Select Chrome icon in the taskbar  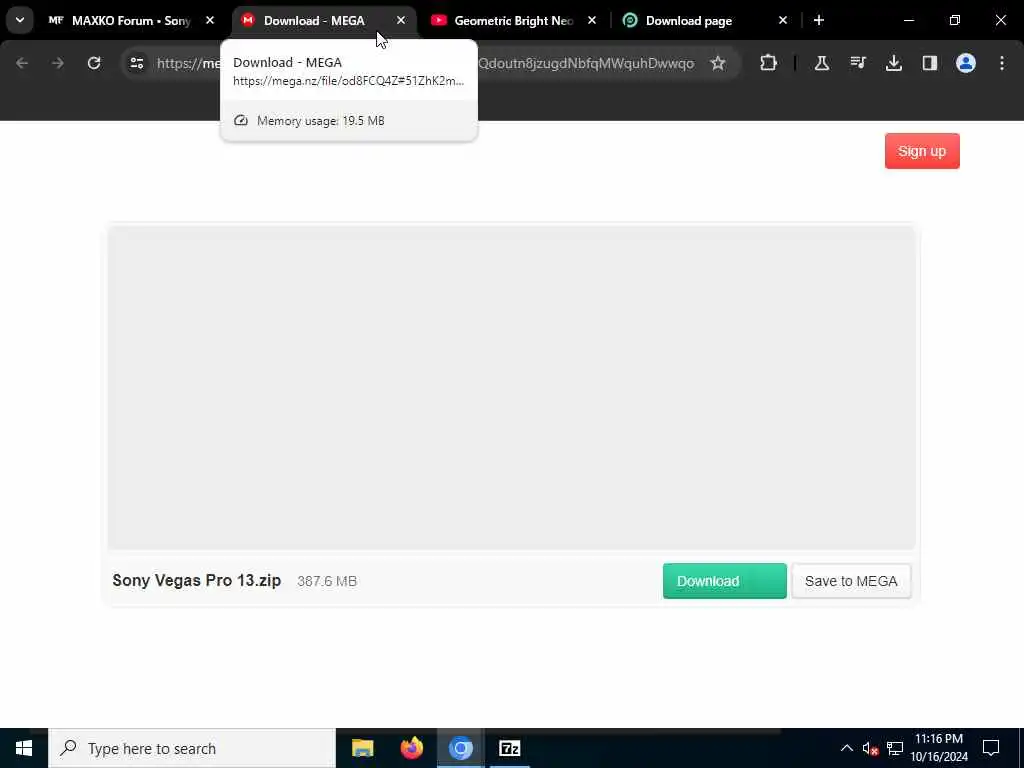click(x=460, y=748)
